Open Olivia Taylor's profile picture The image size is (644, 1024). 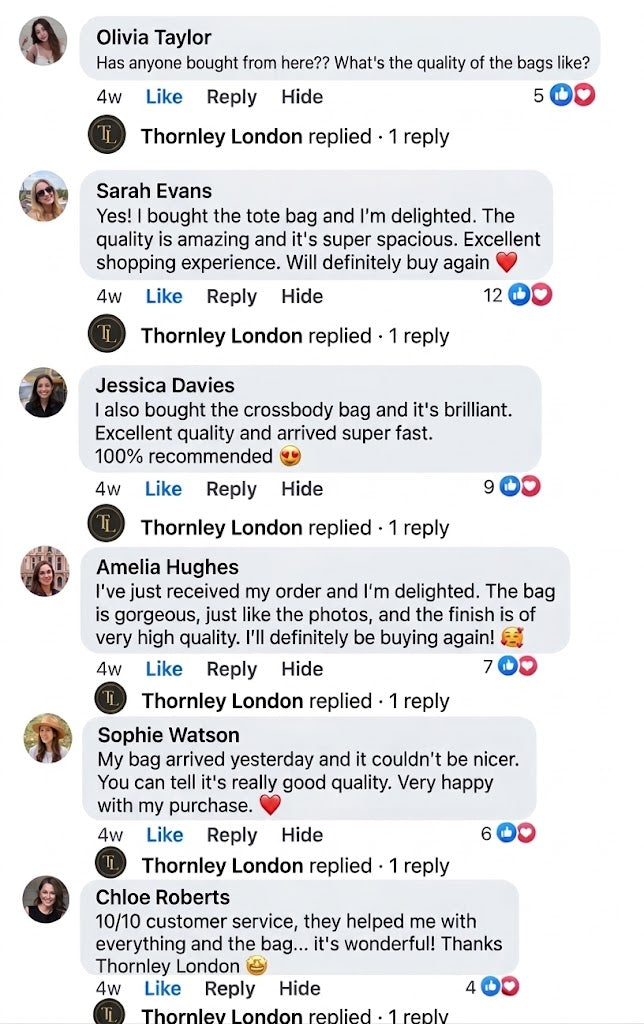43,41
